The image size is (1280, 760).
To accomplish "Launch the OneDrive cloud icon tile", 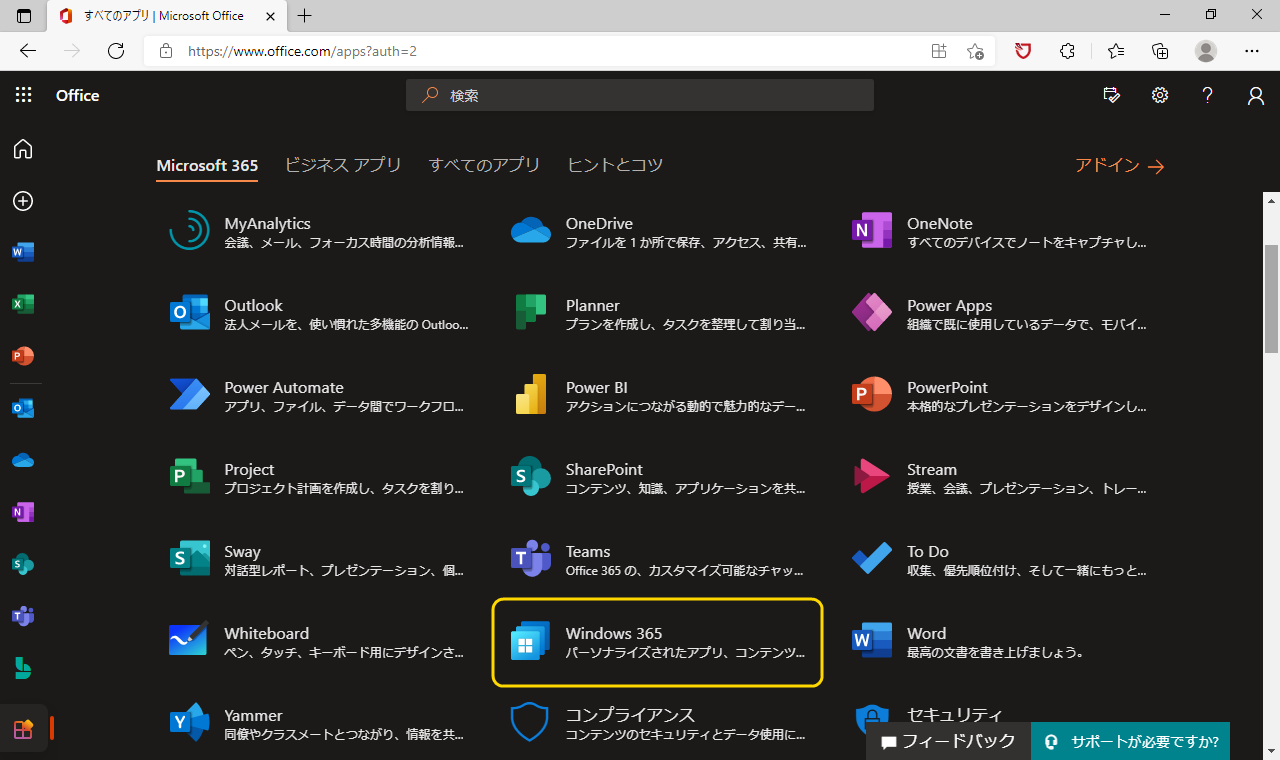I will coord(531,231).
